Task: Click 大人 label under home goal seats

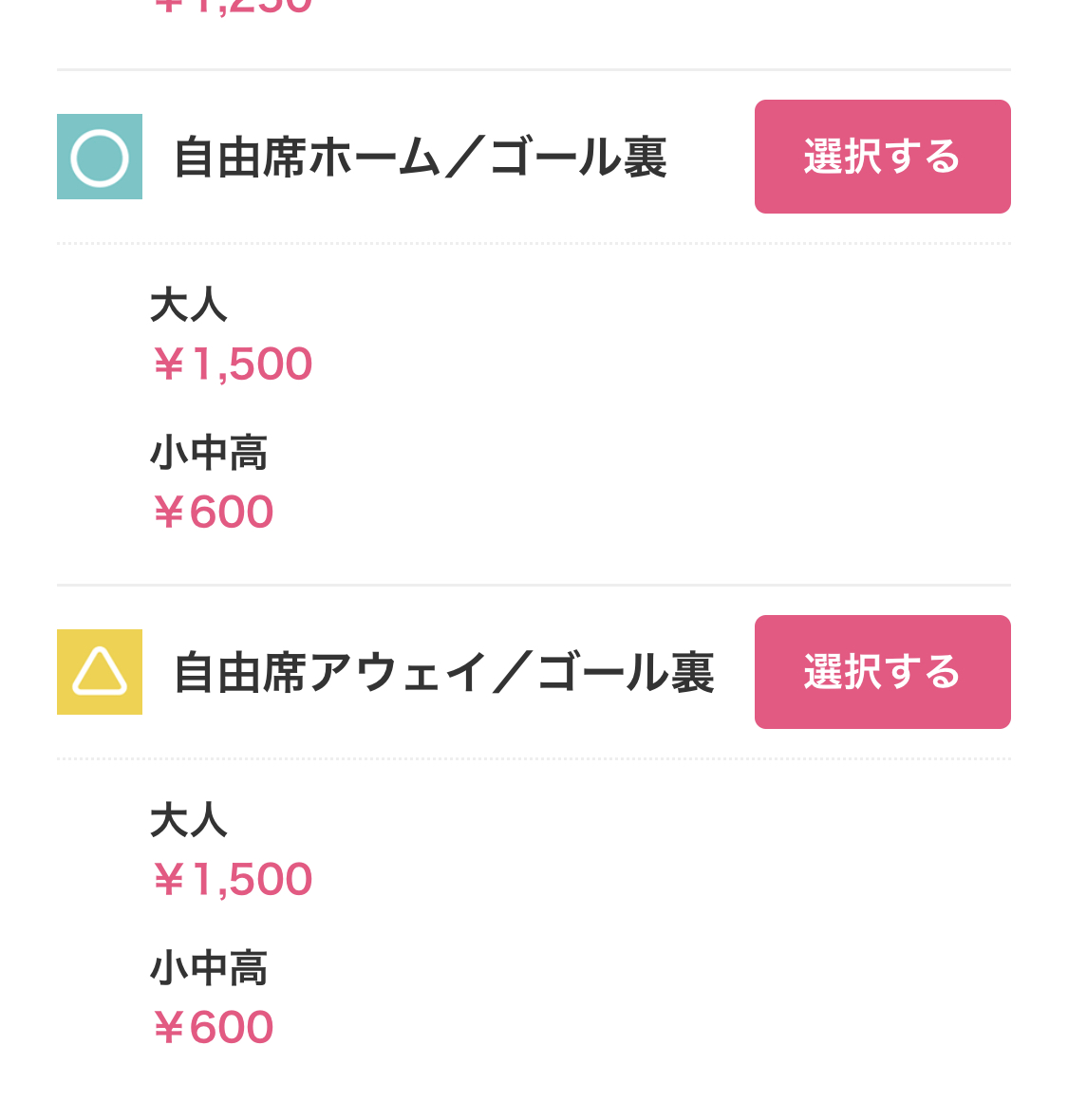Action: tap(189, 306)
